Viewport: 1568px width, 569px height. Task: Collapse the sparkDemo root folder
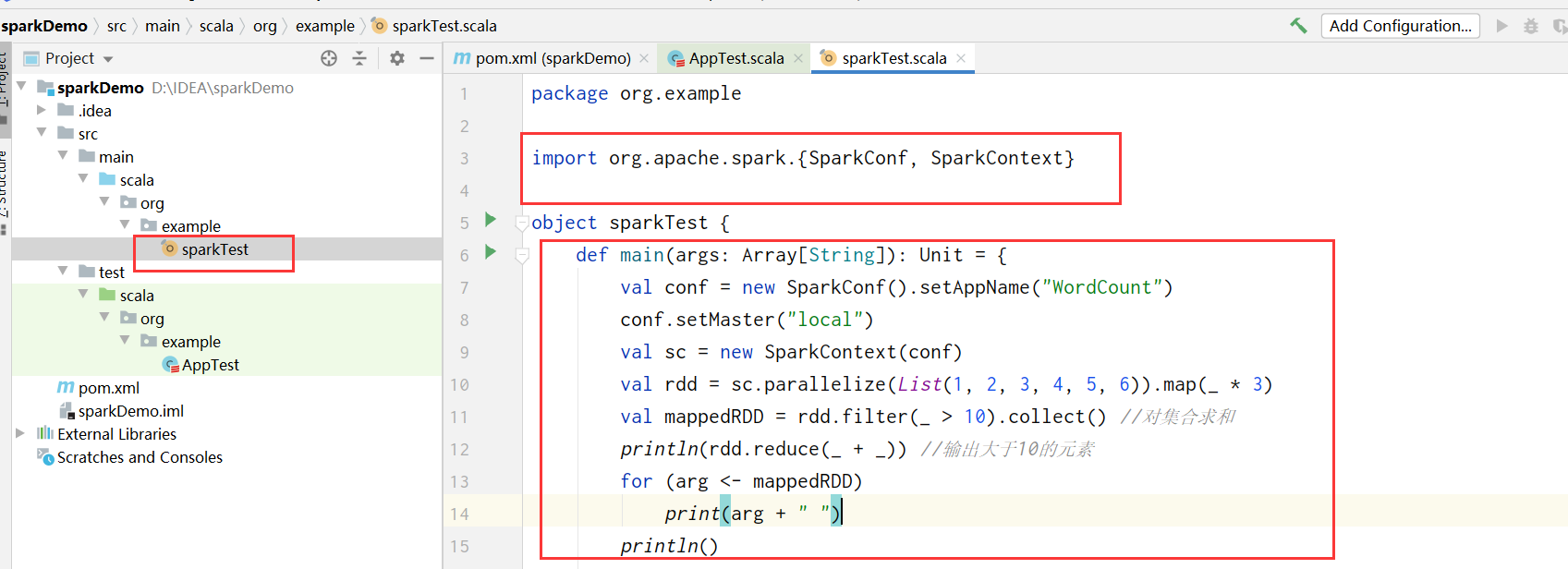pos(21,86)
